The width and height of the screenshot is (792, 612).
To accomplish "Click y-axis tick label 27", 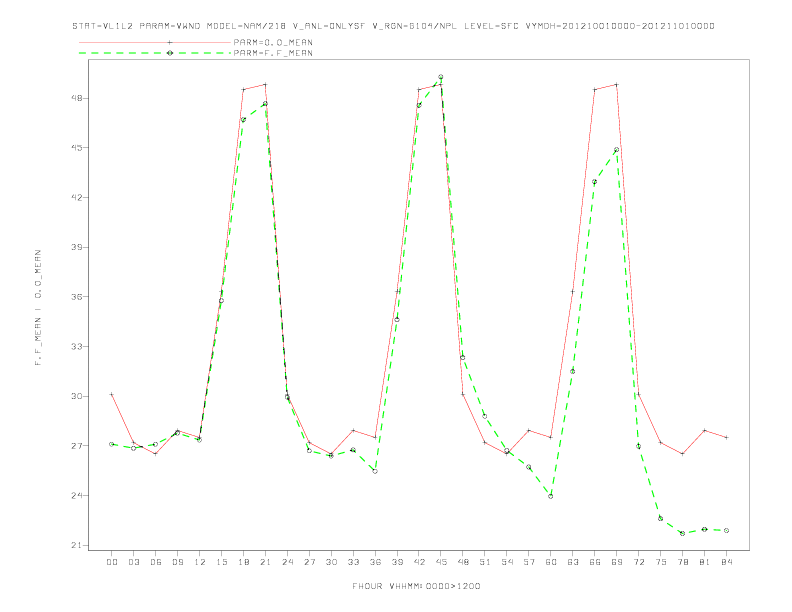I will click(77, 445).
